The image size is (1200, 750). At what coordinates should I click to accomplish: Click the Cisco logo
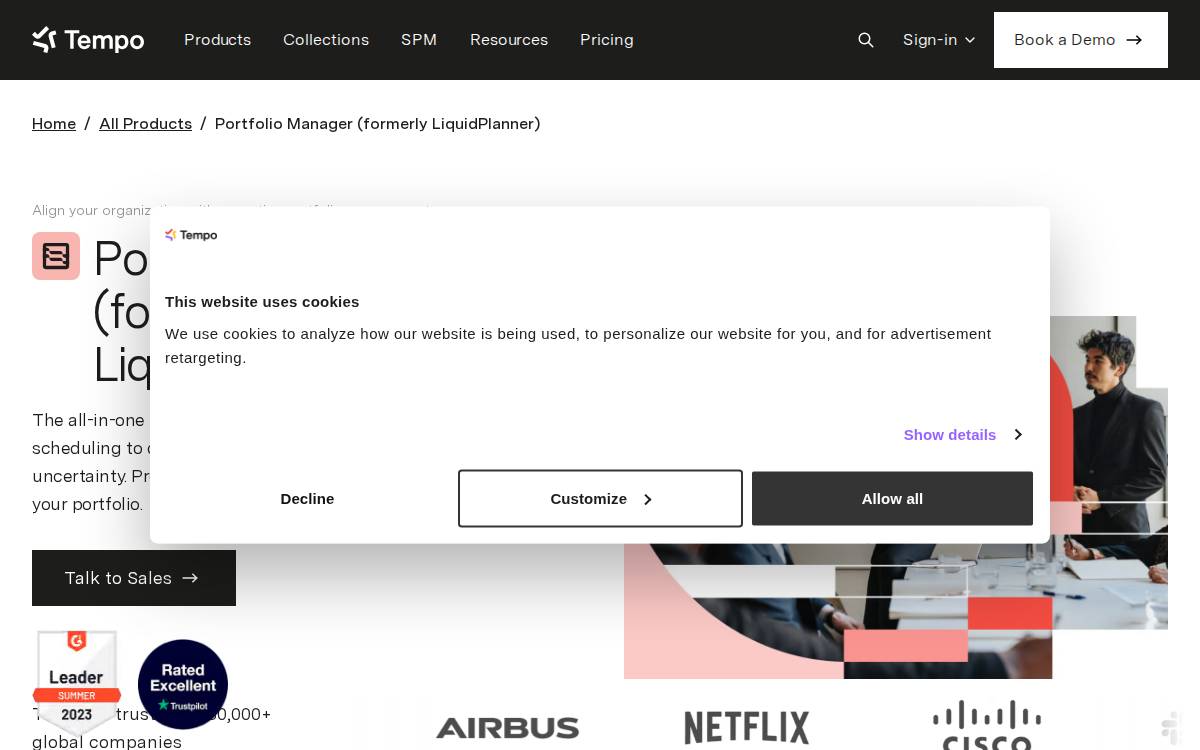[x=987, y=725]
